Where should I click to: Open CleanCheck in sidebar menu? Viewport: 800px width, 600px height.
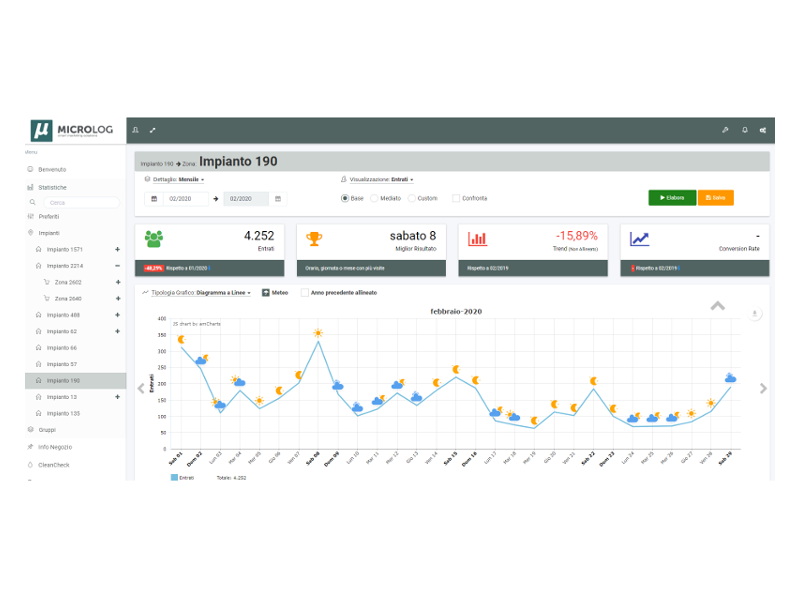[x=54, y=465]
